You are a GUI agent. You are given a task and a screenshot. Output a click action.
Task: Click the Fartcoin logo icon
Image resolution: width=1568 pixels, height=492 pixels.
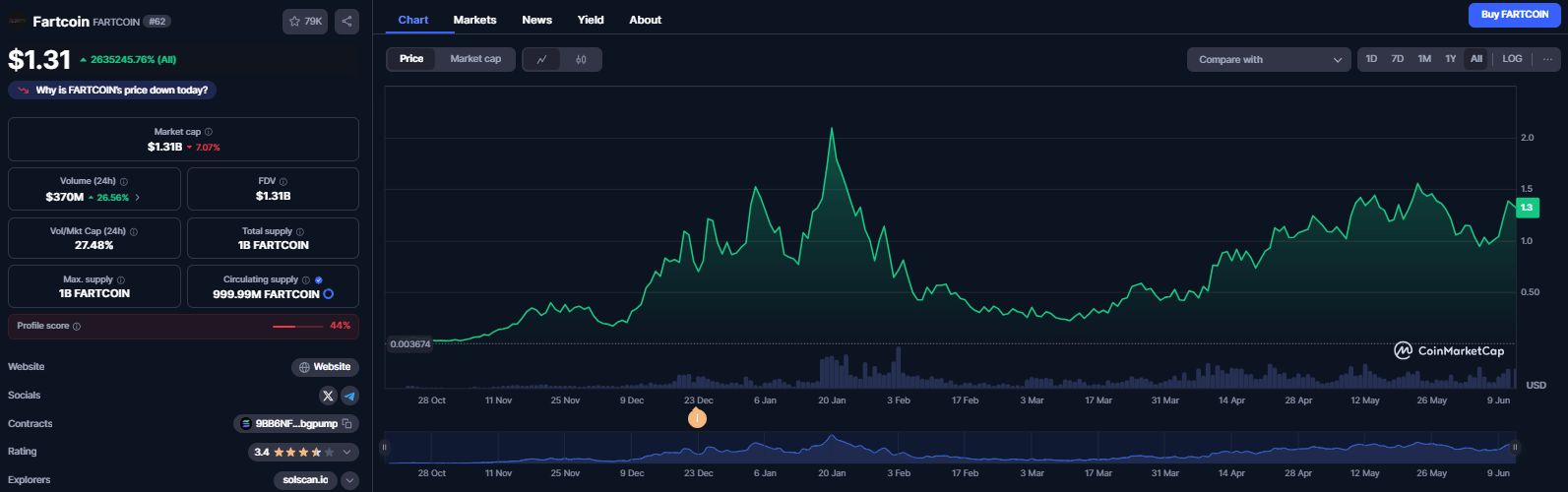click(18, 21)
